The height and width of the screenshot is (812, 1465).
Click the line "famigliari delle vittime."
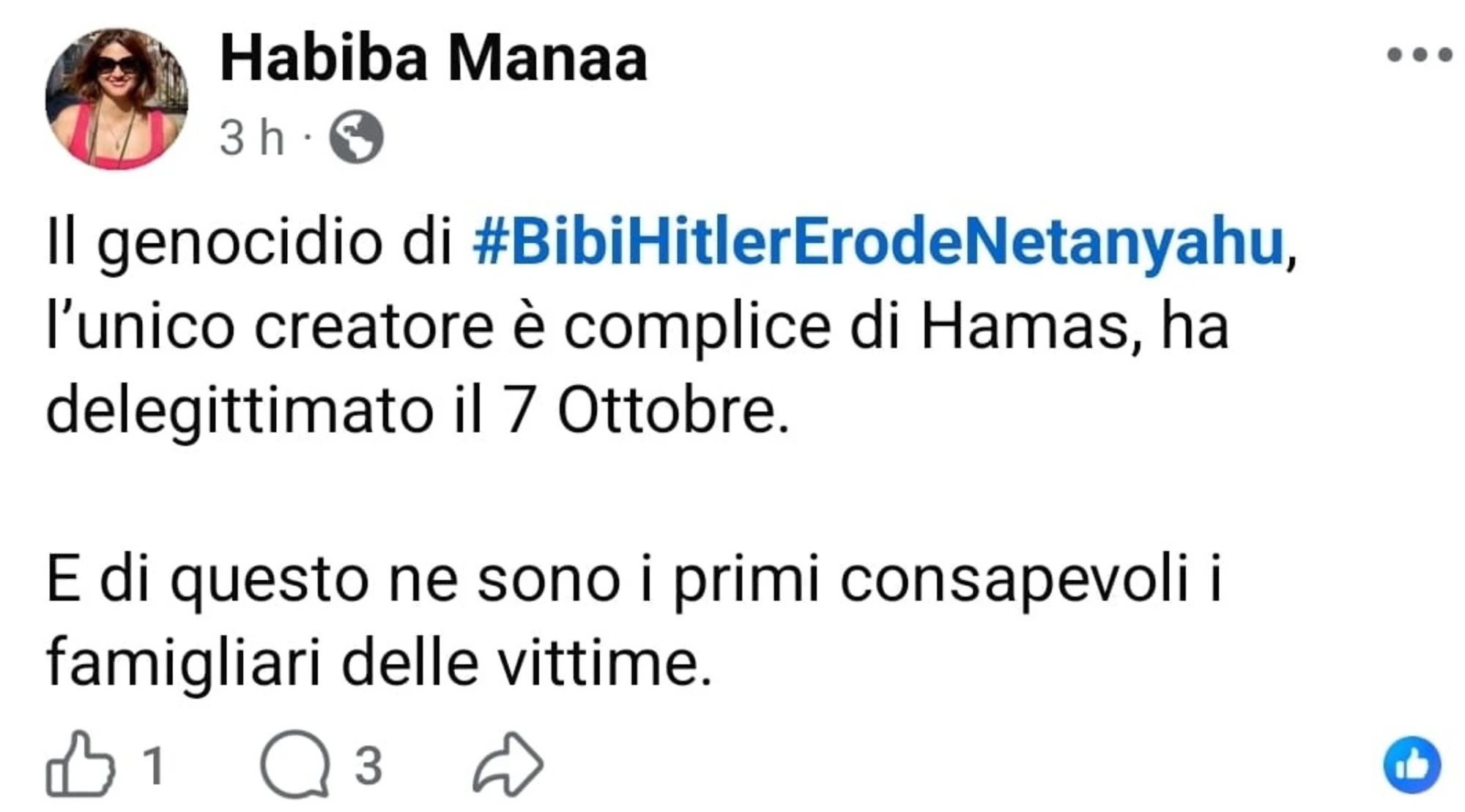click(379, 663)
